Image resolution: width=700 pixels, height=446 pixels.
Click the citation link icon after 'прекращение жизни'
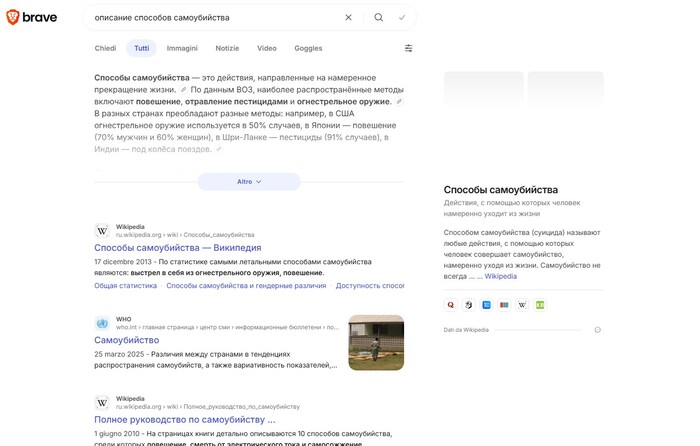pos(183,90)
